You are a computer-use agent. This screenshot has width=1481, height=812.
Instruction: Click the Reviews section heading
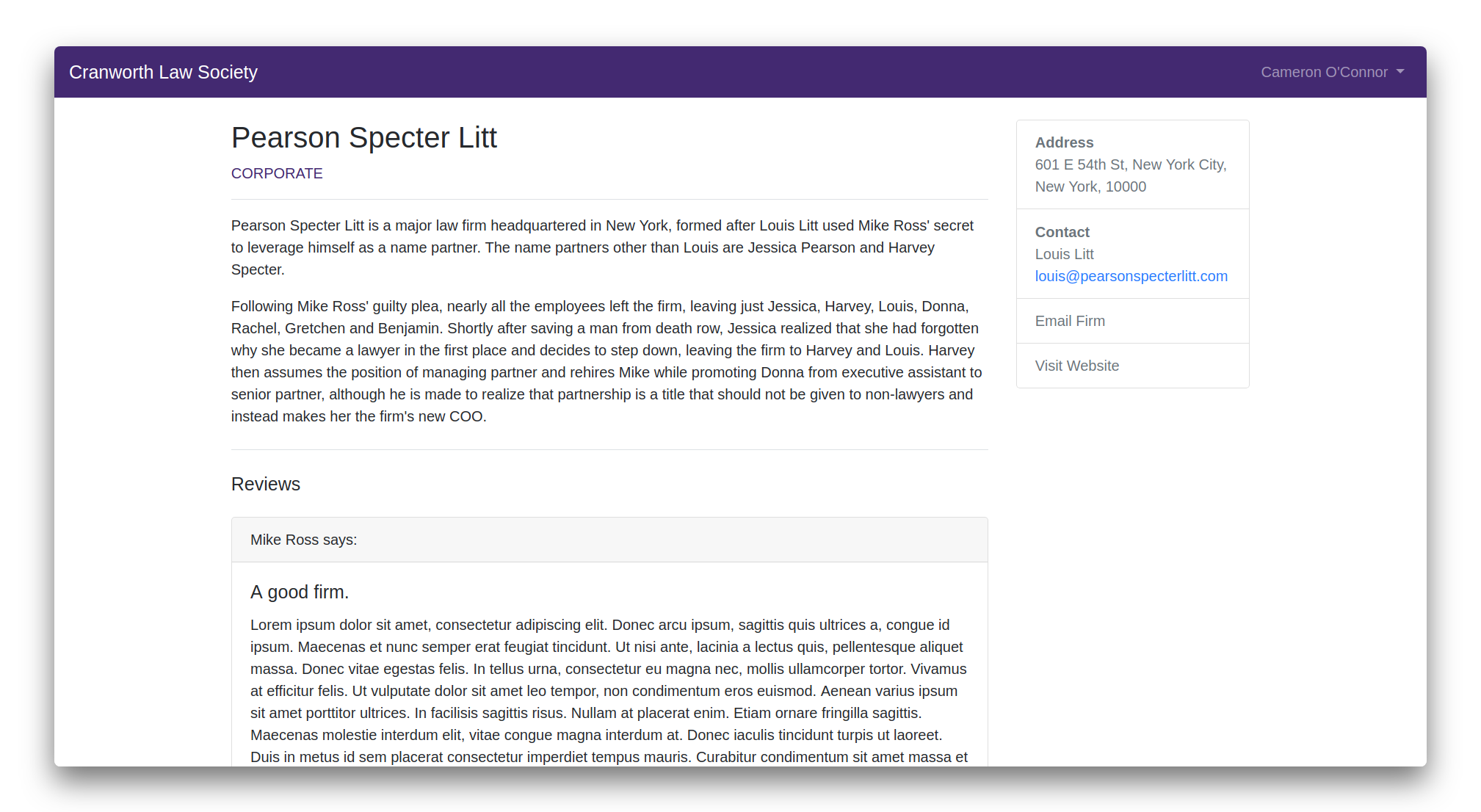[x=266, y=485]
